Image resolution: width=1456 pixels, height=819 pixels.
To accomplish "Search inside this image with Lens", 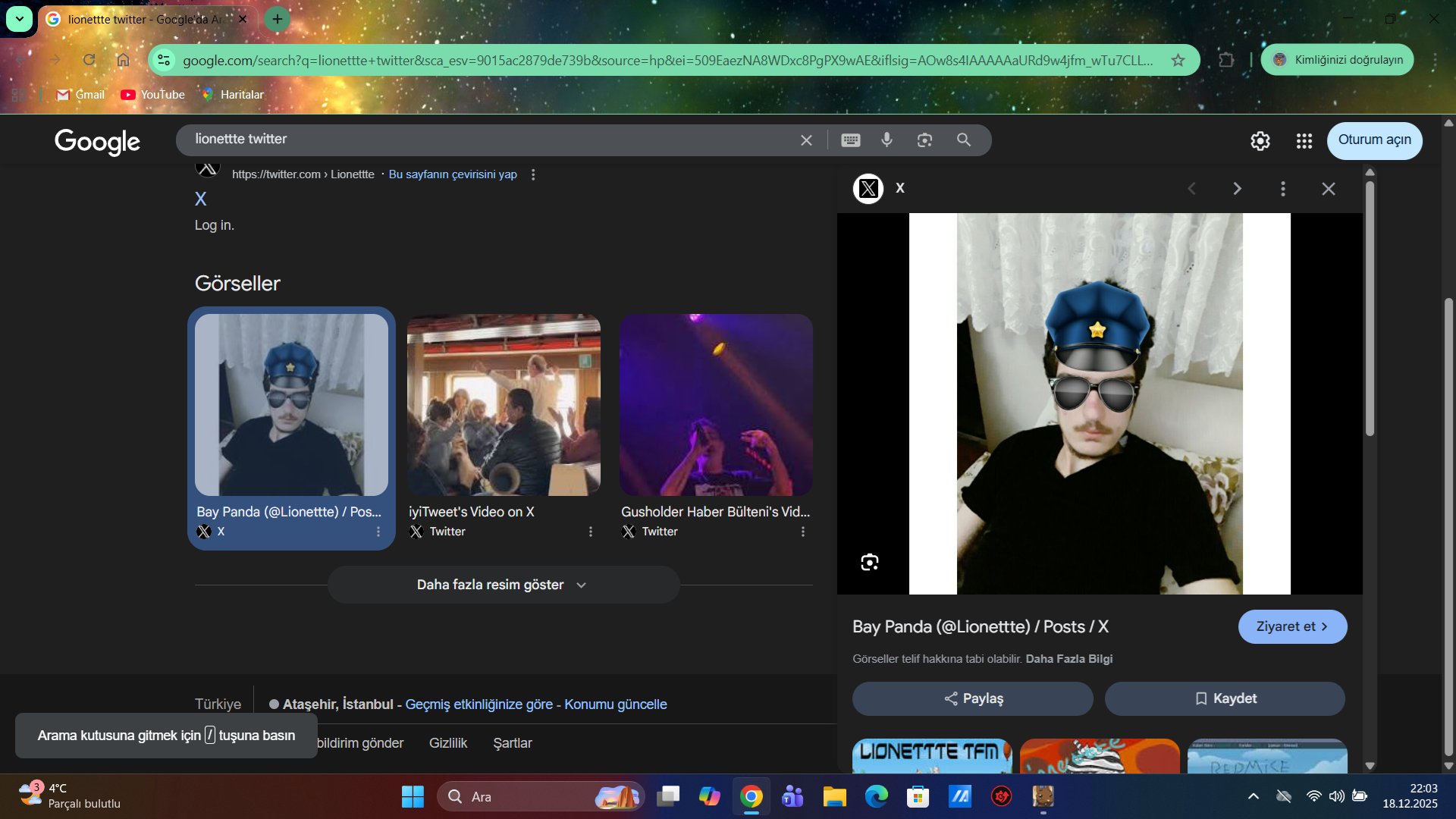I will tap(870, 562).
